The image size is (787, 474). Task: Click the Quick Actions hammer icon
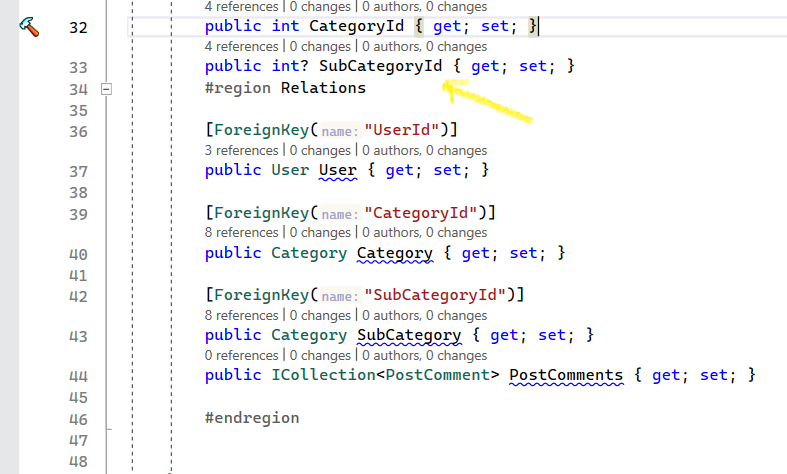(30, 27)
